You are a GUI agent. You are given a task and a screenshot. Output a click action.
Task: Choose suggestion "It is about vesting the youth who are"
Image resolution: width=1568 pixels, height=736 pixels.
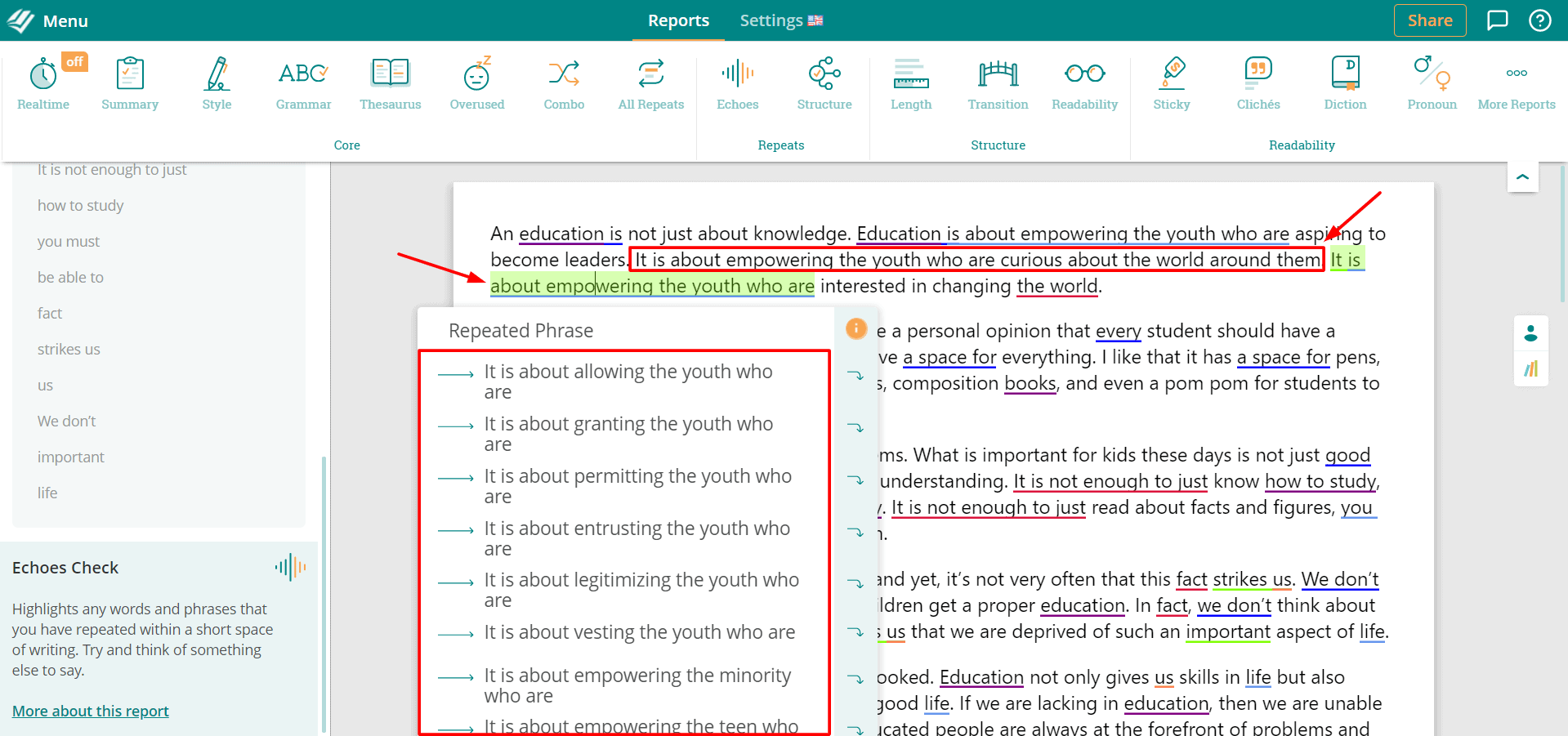tap(639, 632)
